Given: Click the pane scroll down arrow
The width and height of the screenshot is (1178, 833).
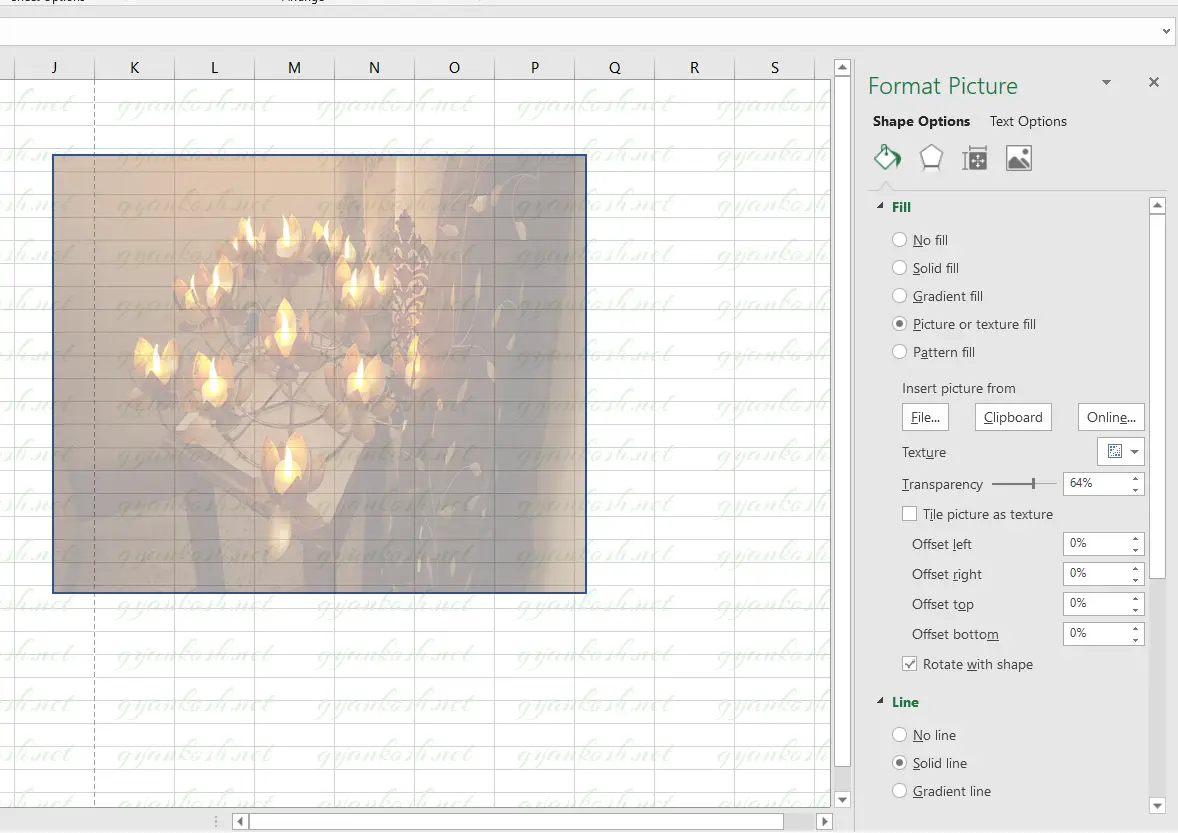Looking at the screenshot, I should tap(1157, 806).
